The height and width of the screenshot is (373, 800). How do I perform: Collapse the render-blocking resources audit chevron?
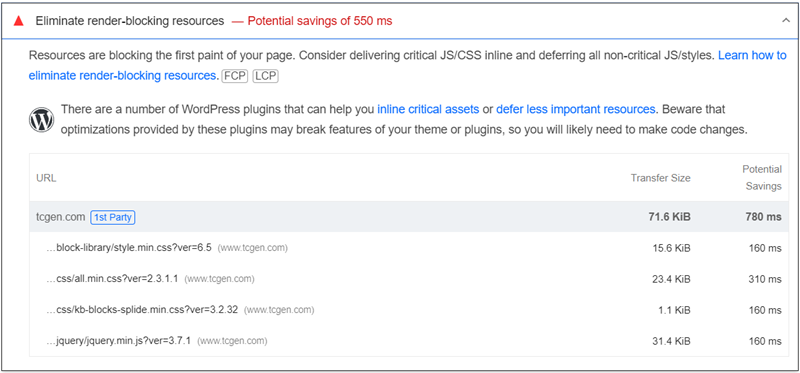point(786,21)
